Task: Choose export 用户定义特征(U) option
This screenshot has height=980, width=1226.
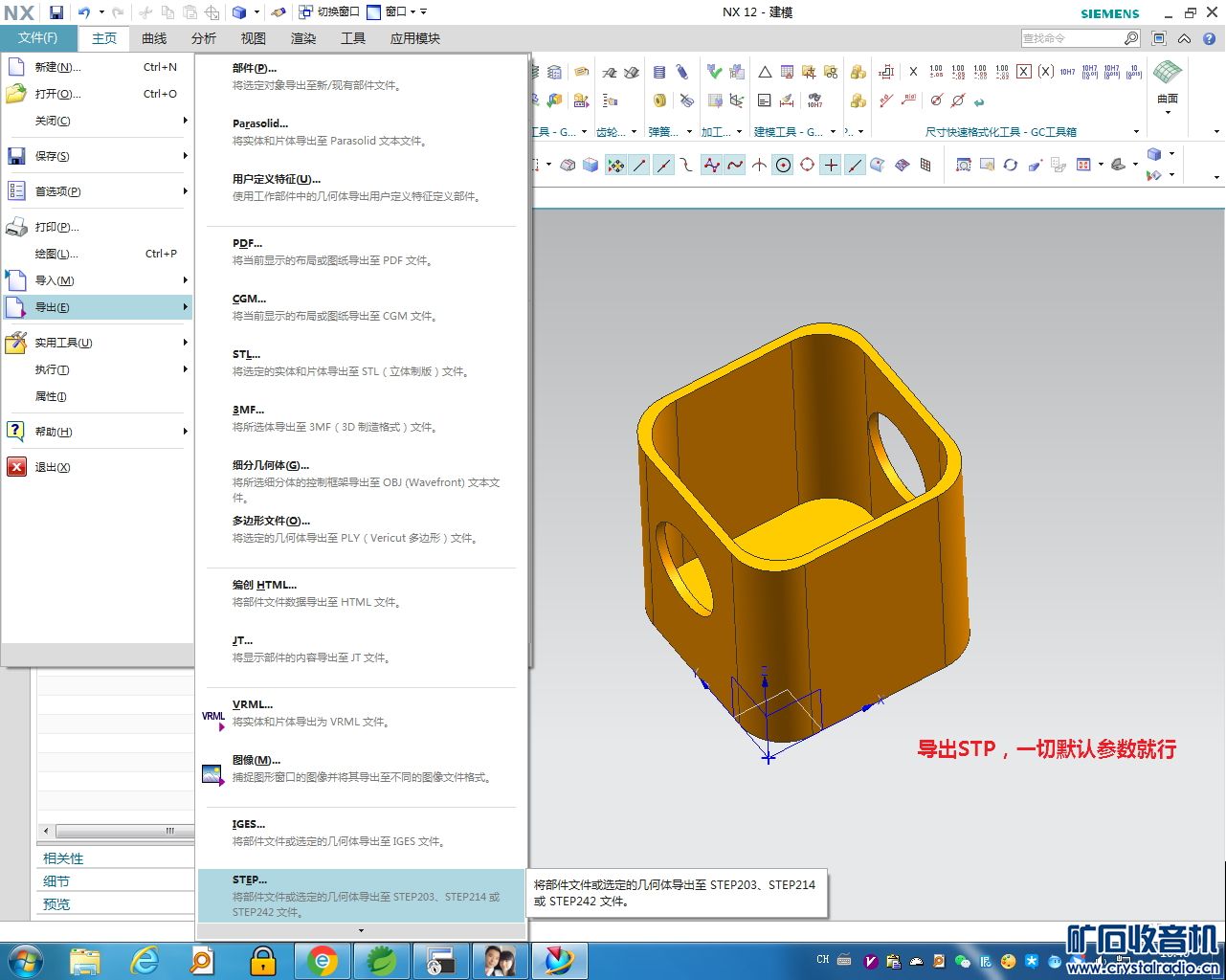Action: pyautogui.click(x=361, y=188)
